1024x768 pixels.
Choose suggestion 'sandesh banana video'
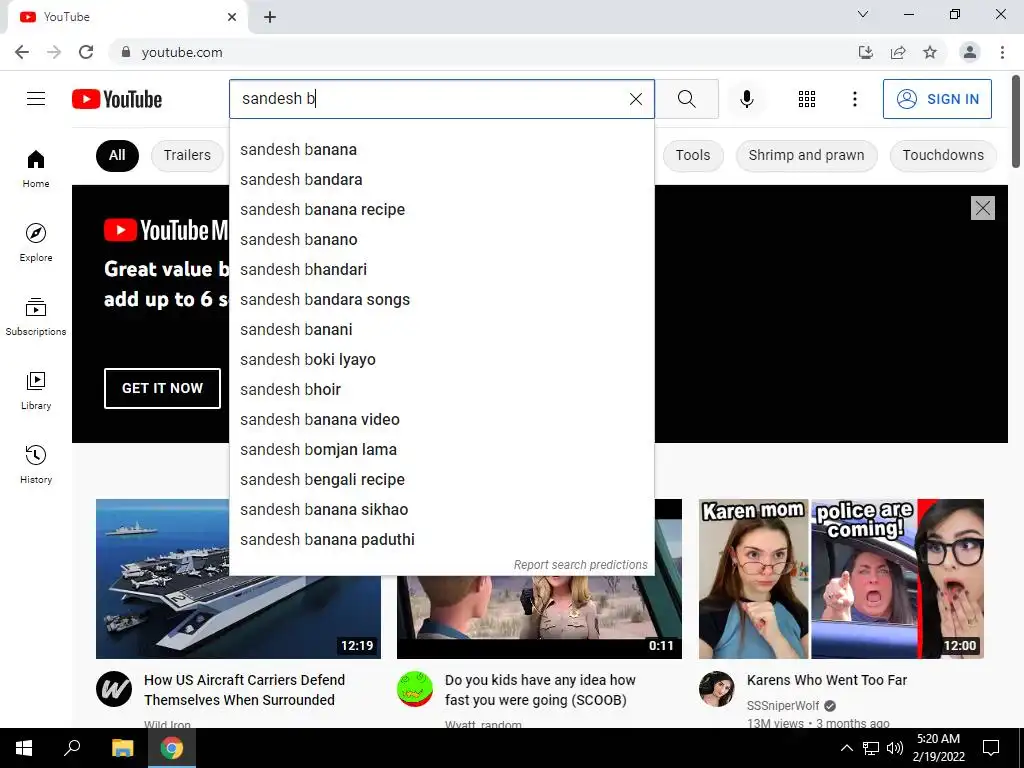(441, 420)
